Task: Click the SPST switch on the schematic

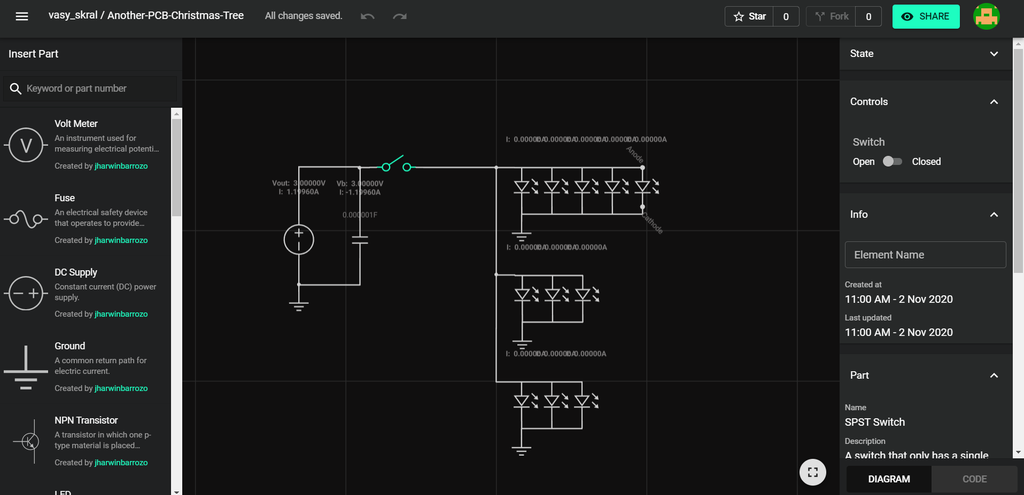Action: pyautogui.click(x=396, y=164)
